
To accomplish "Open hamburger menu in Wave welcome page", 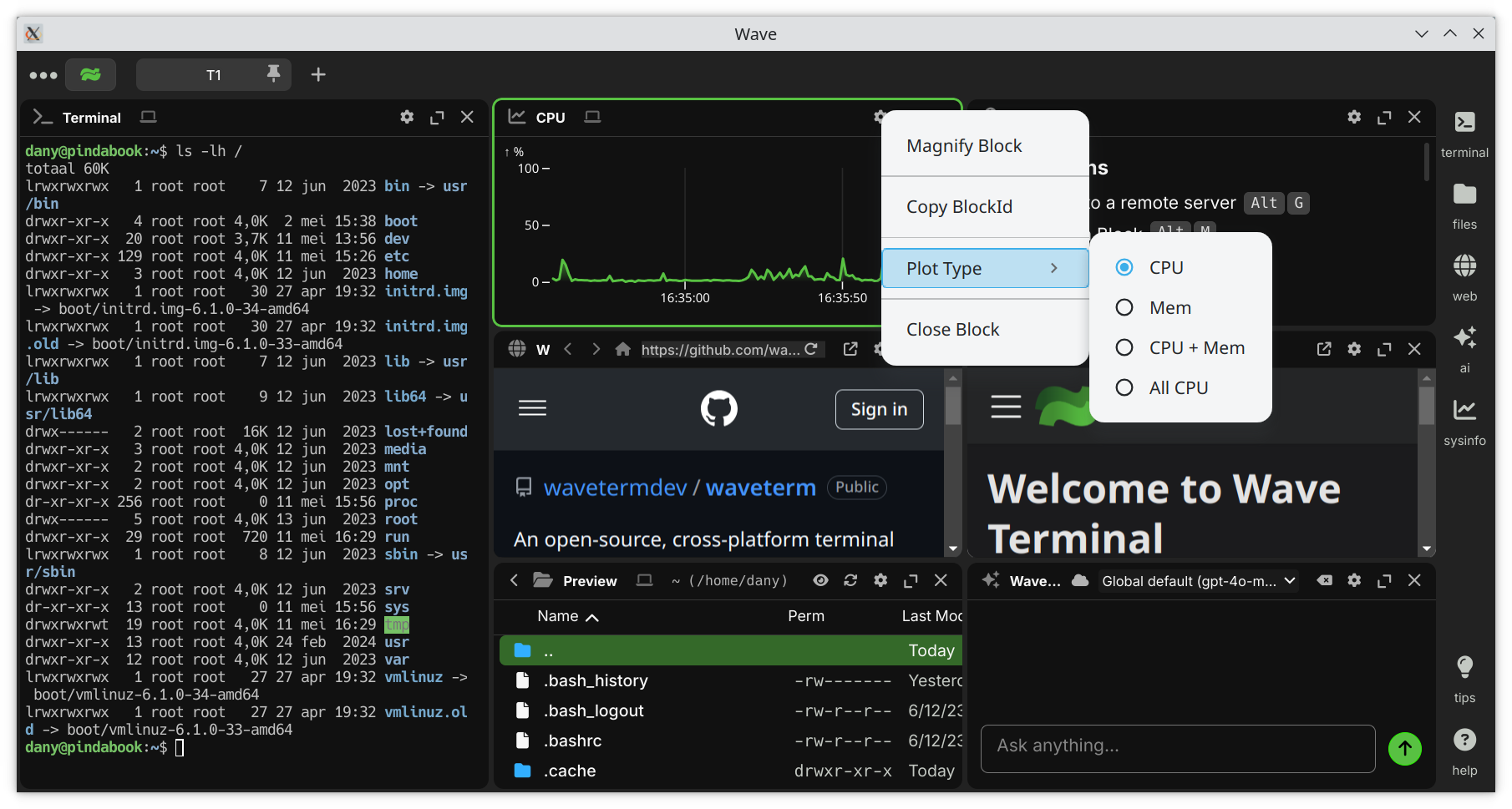I will (x=1006, y=407).
